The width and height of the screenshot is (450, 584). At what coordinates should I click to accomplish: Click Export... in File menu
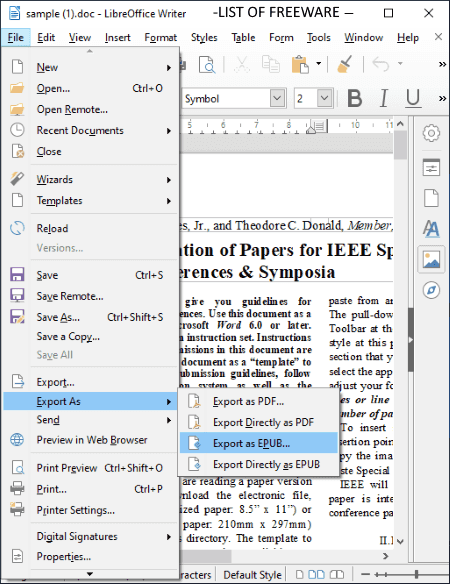(91, 382)
